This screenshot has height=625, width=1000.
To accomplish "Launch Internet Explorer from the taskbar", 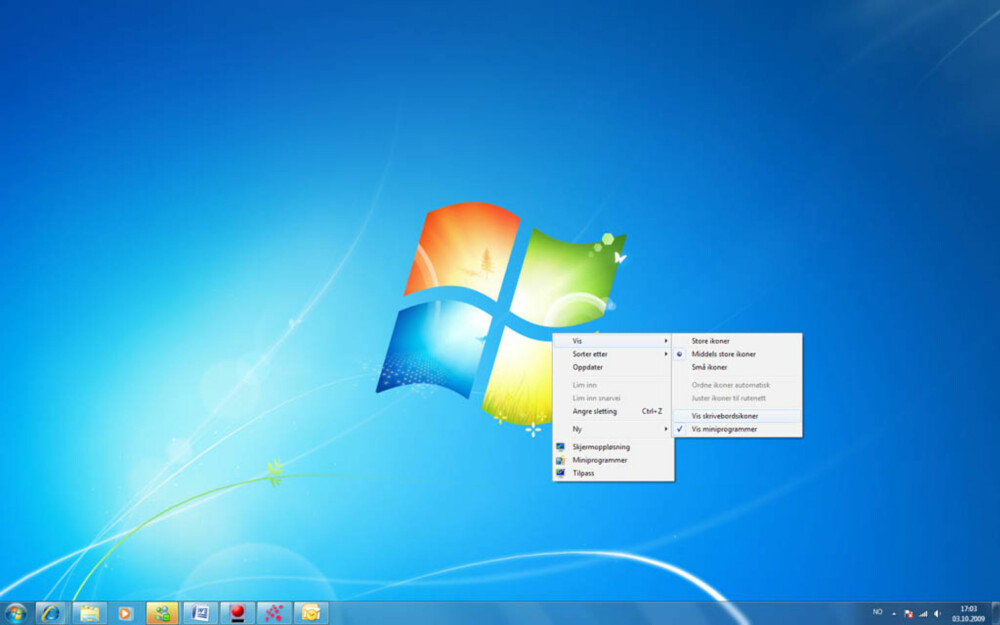I will point(51,614).
